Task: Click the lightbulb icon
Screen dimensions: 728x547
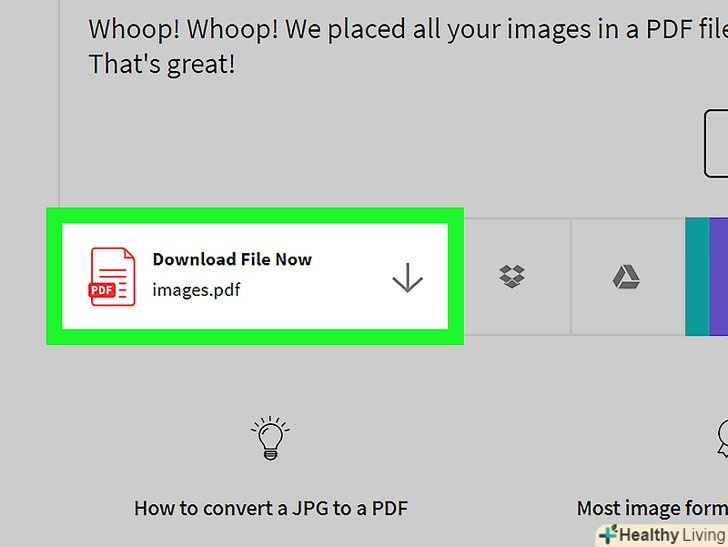Action: pos(270,439)
